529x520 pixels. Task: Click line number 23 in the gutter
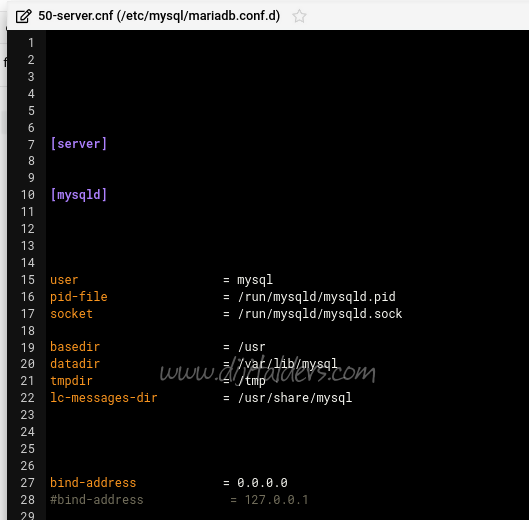click(x=28, y=415)
